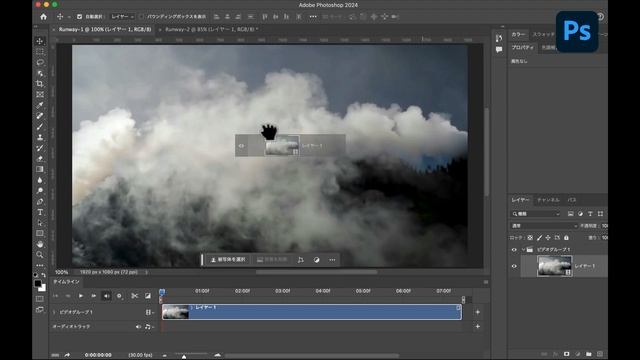Switch to the Runway-1 document tab
Image resolution: width=640 pixels, height=360 pixels.
pyautogui.click(x=105, y=29)
